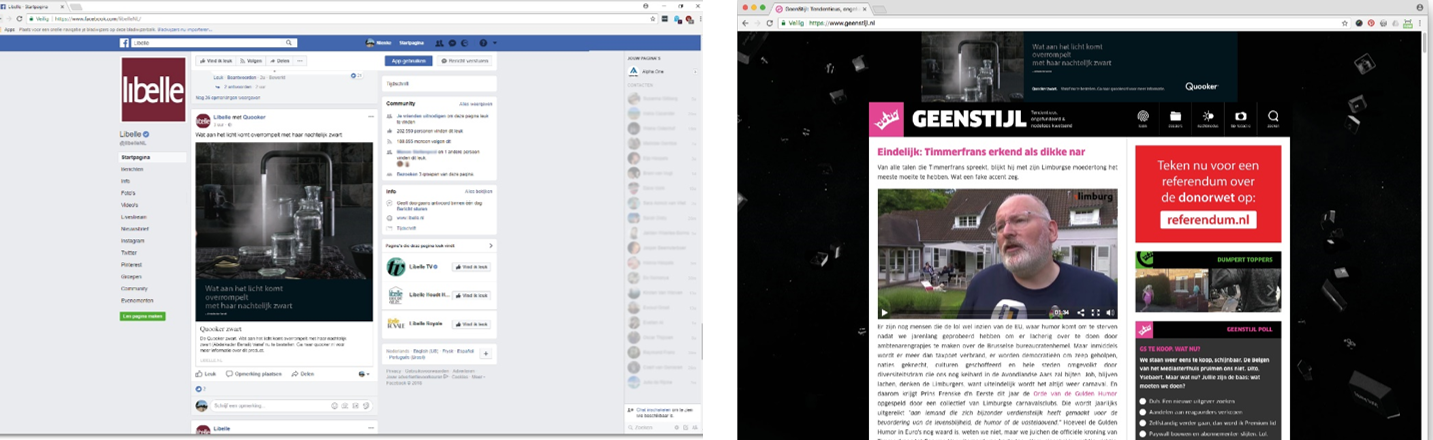Bookmark the GeenStijl page with star

coord(1345,22)
